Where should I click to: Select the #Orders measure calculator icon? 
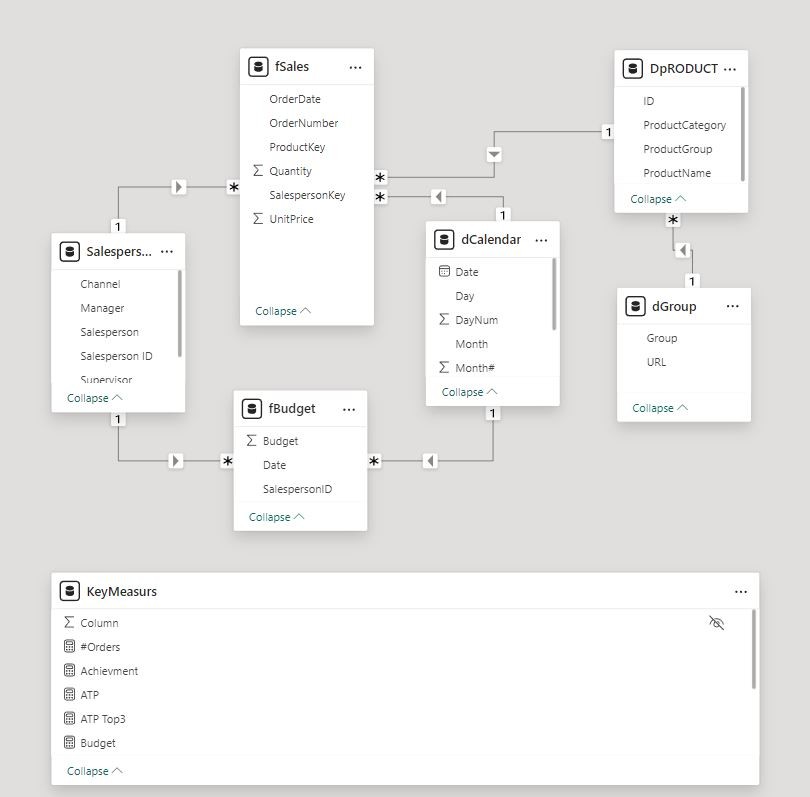click(x=69, y=646)
